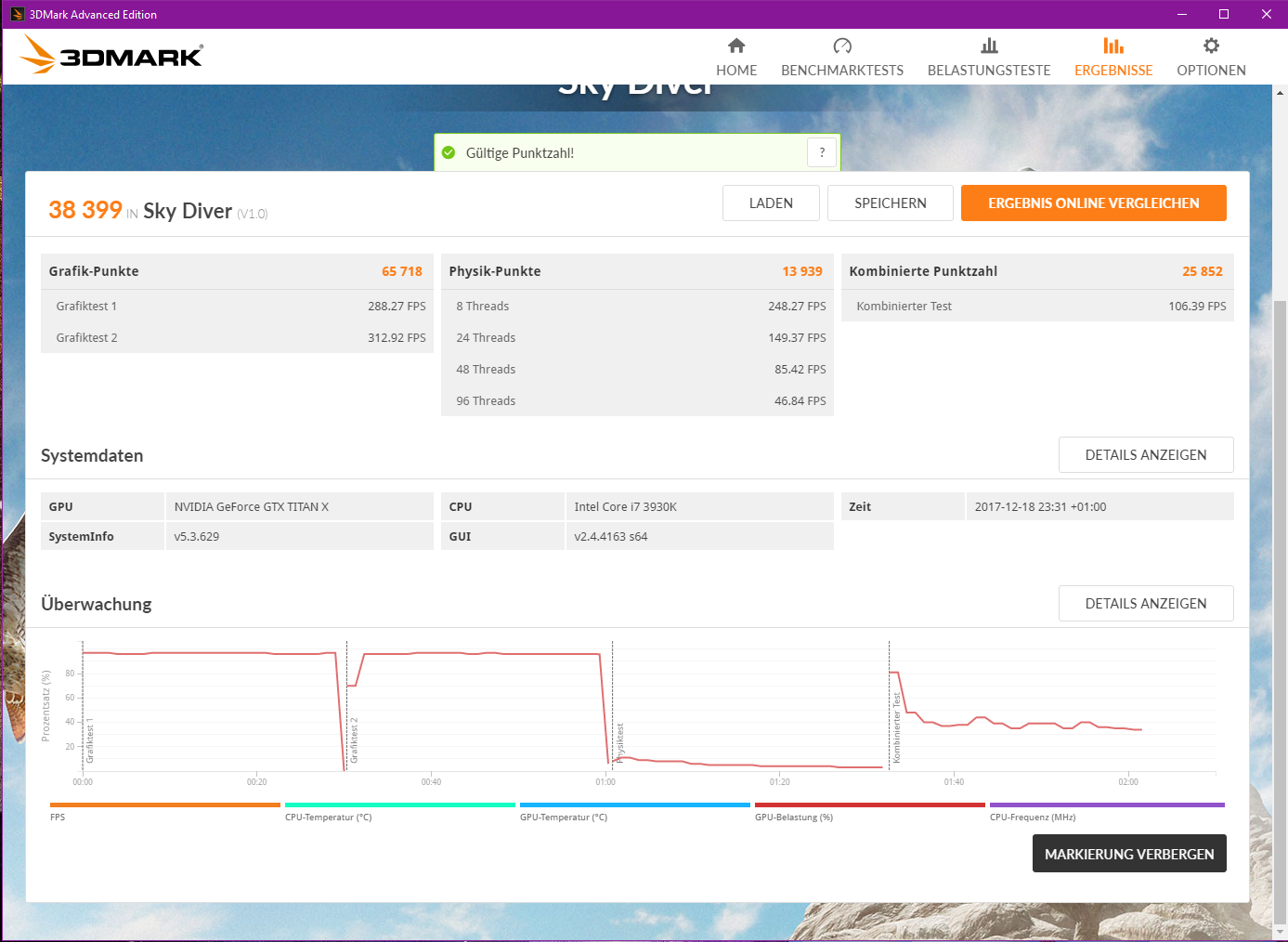Maximize the 3DMark window

click(x=1224, y=14)
